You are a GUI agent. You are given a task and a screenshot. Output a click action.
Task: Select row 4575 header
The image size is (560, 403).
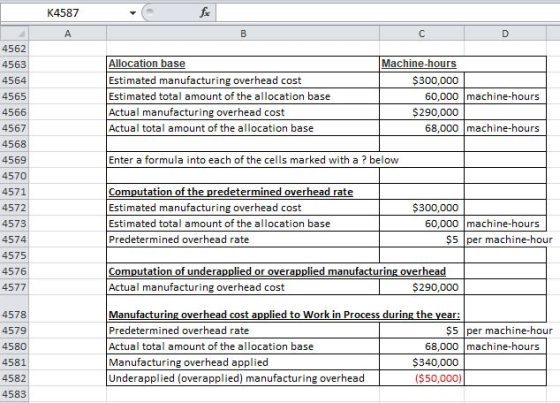(14, 255)
